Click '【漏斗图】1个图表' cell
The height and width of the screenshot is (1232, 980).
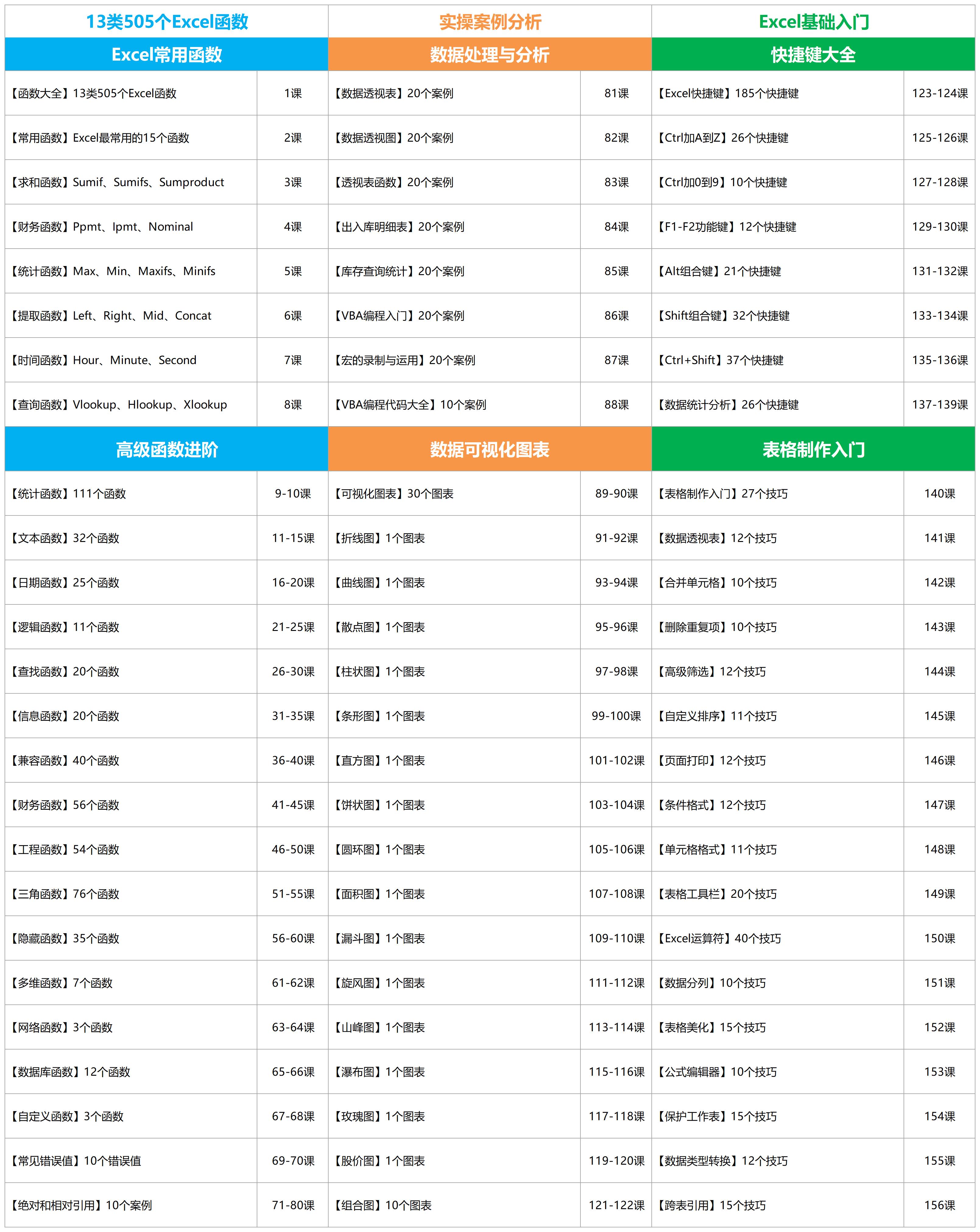[455, 938]
